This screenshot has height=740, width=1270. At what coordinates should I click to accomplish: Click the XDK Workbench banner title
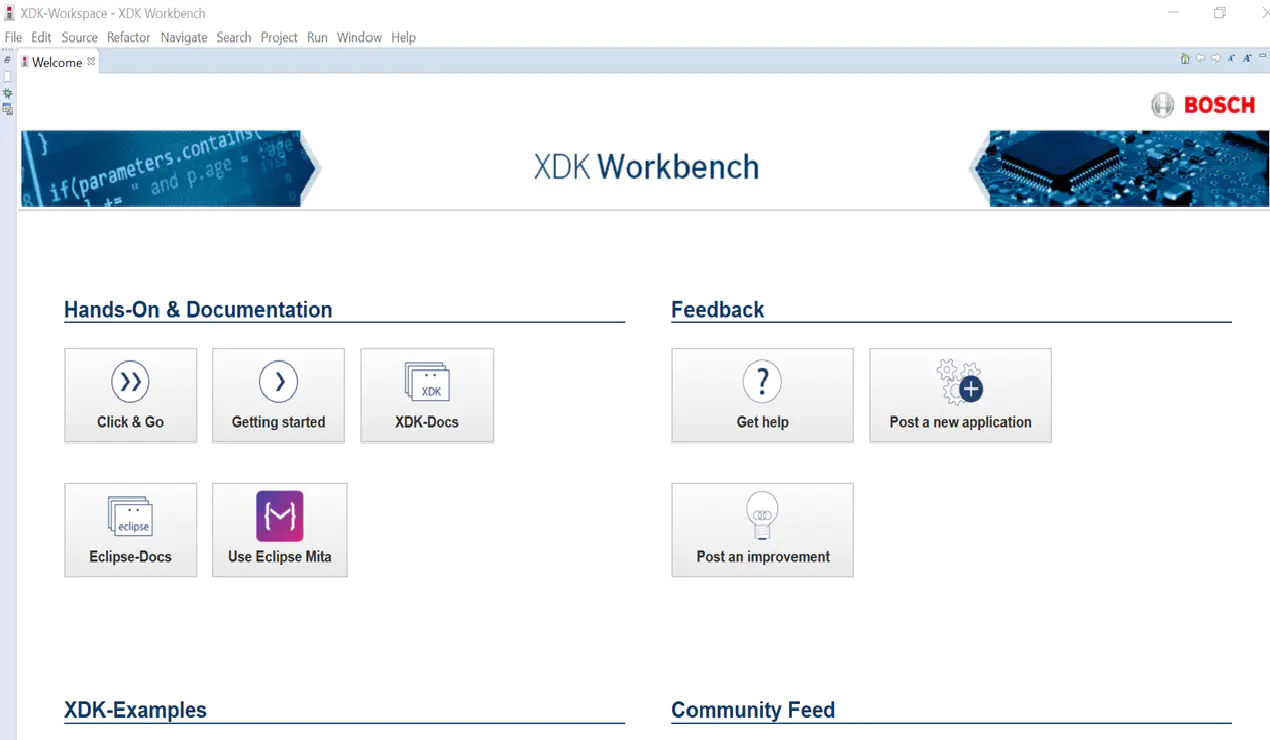point(646,167)
